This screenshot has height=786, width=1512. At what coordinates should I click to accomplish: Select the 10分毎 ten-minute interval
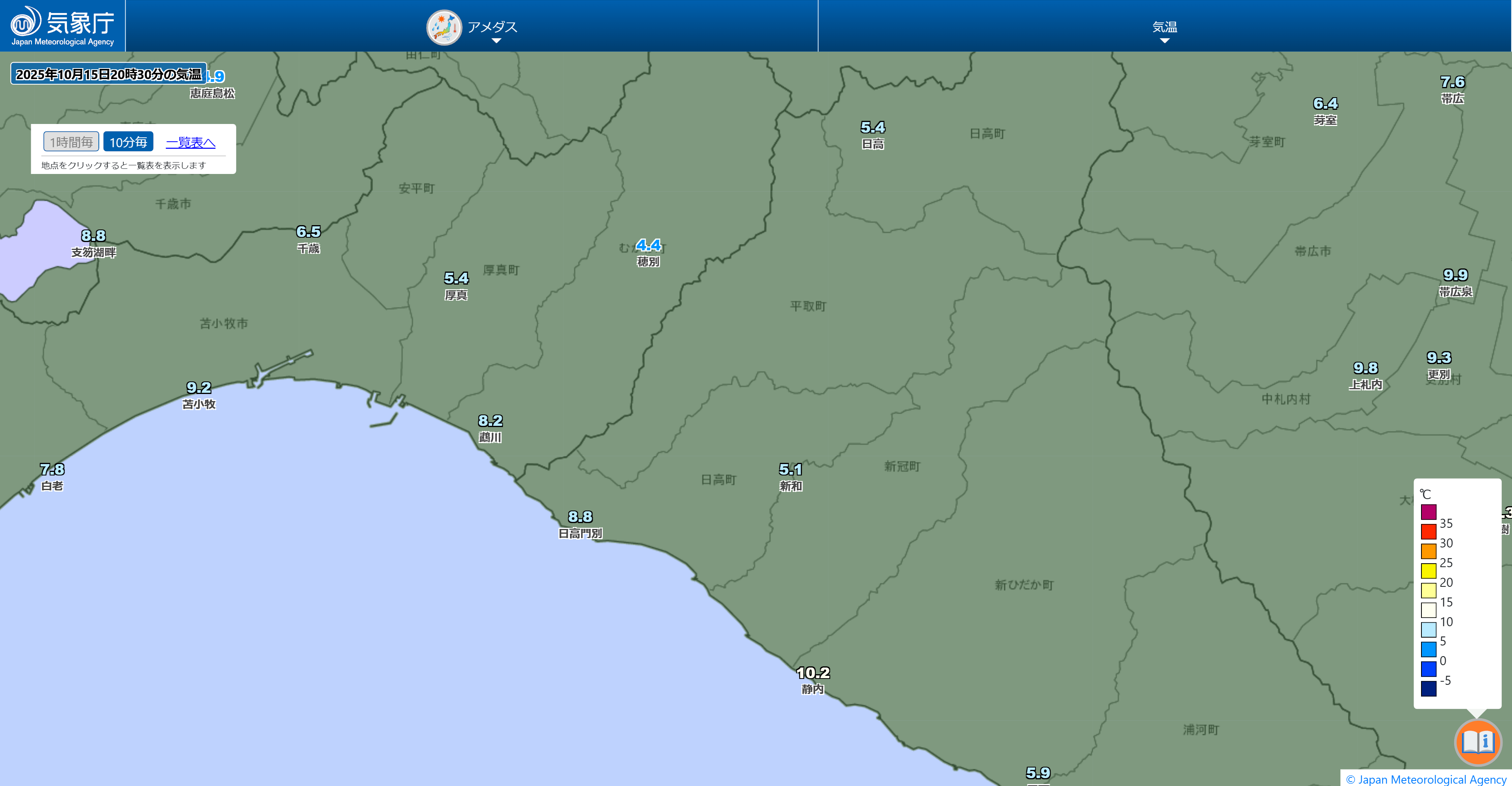(128, 142)
